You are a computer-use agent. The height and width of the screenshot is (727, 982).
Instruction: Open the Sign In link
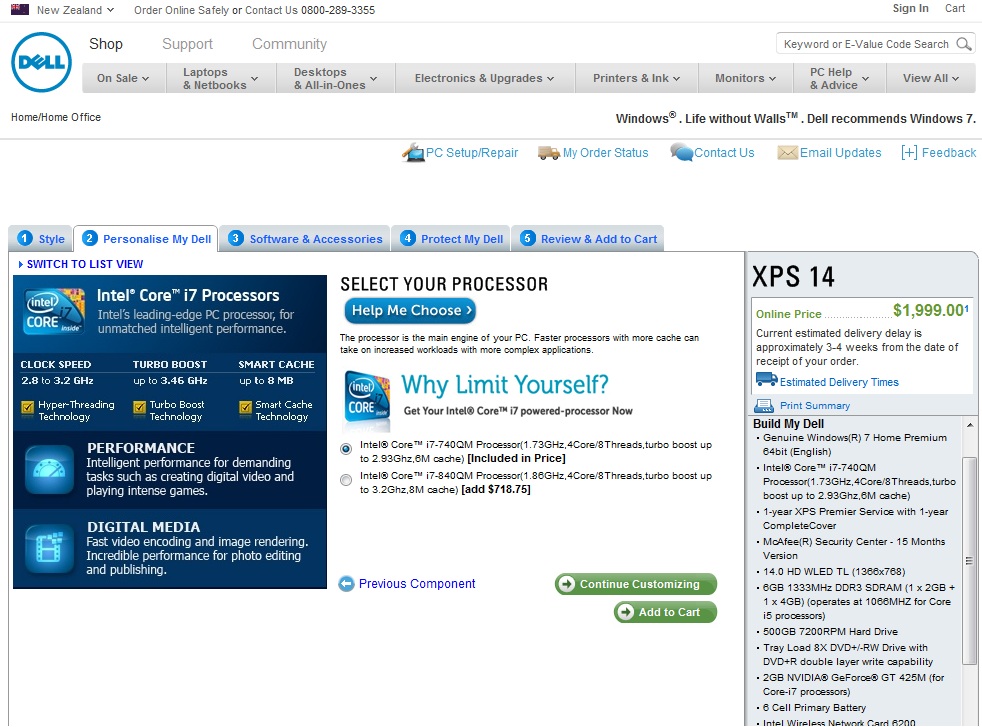point(911,8)
